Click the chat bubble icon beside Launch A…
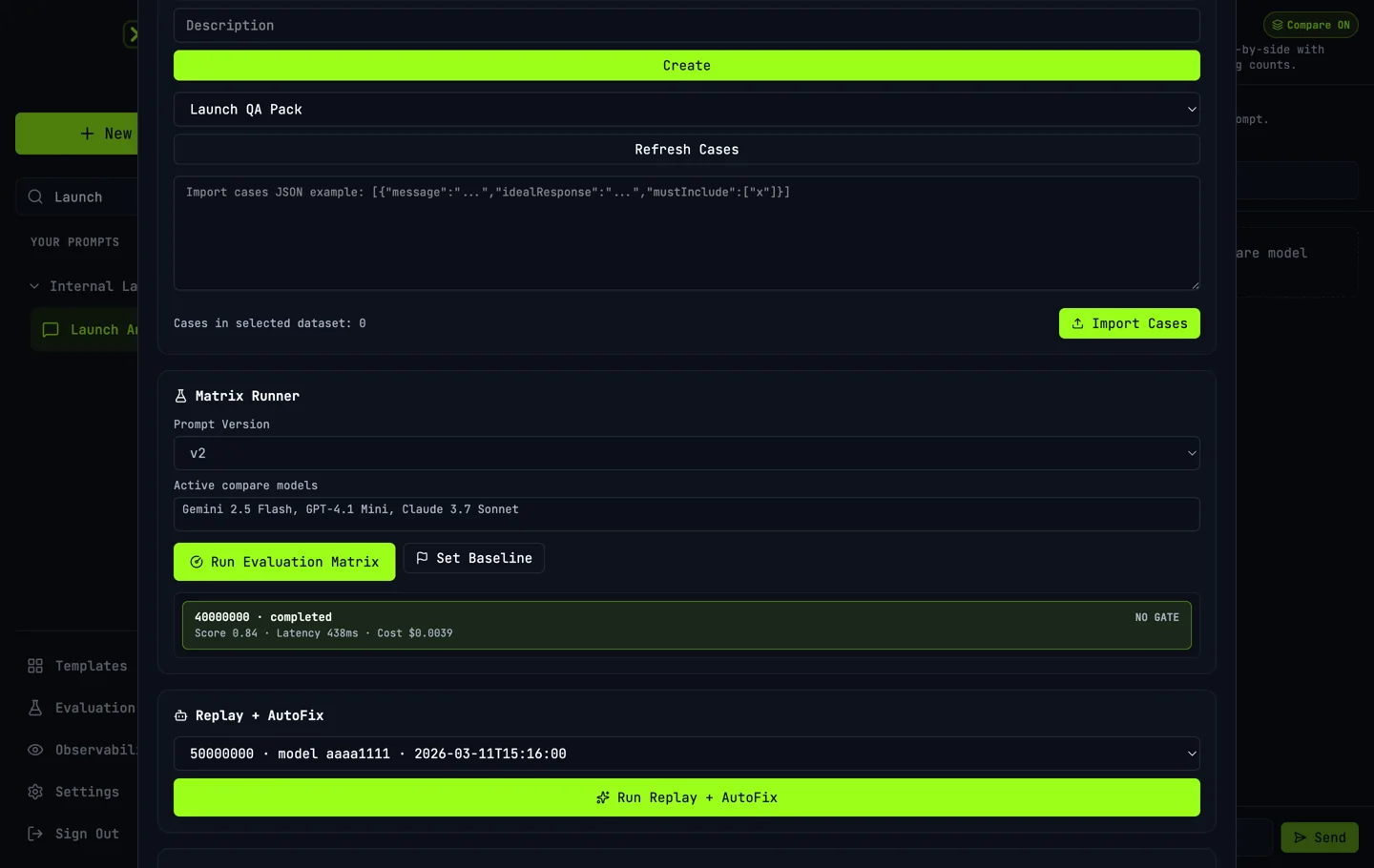The image size is (1374, 868). [51, 330]
